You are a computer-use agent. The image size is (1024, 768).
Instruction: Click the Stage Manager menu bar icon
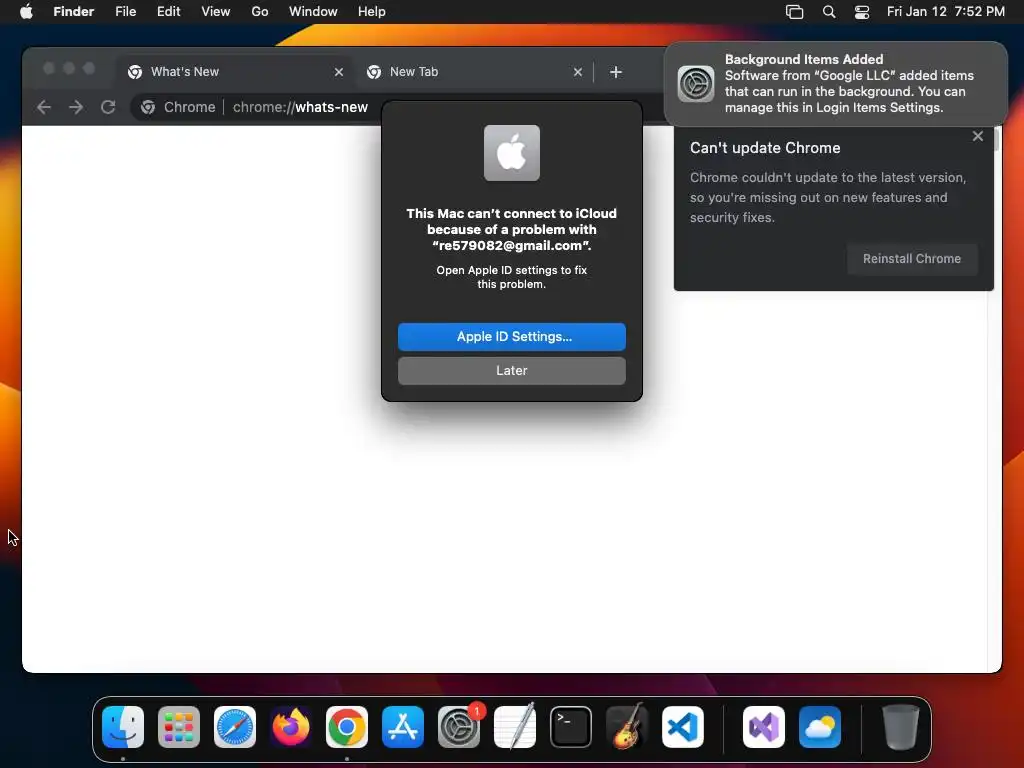click(x=795, y=12)
